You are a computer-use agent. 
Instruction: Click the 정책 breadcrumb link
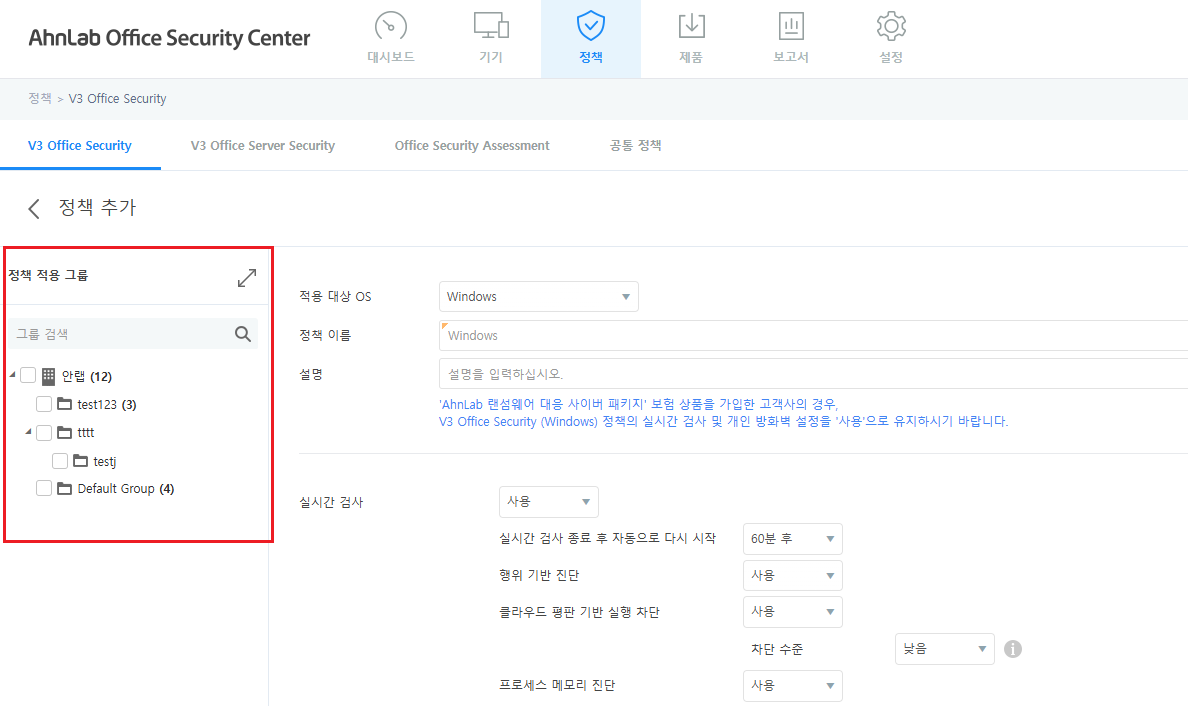click(39, 98)
